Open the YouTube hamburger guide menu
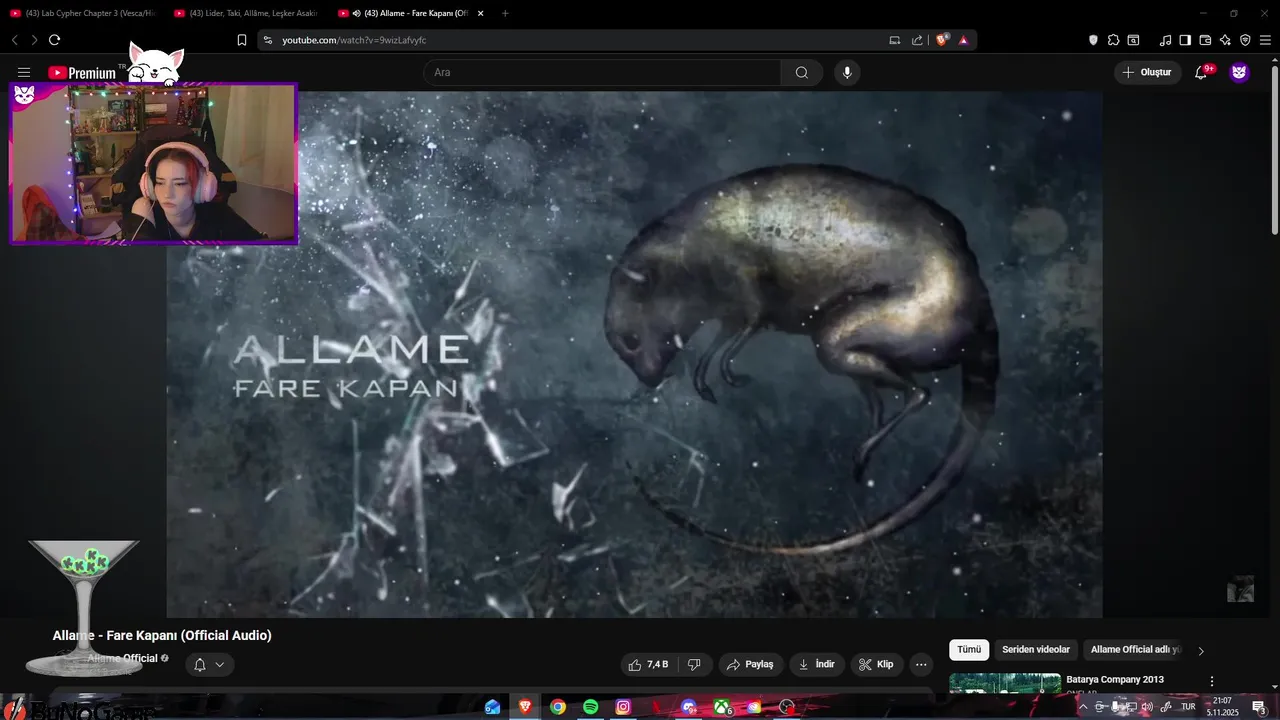The height and width of the screenshot is (720, 1280). tap(24, 72)
